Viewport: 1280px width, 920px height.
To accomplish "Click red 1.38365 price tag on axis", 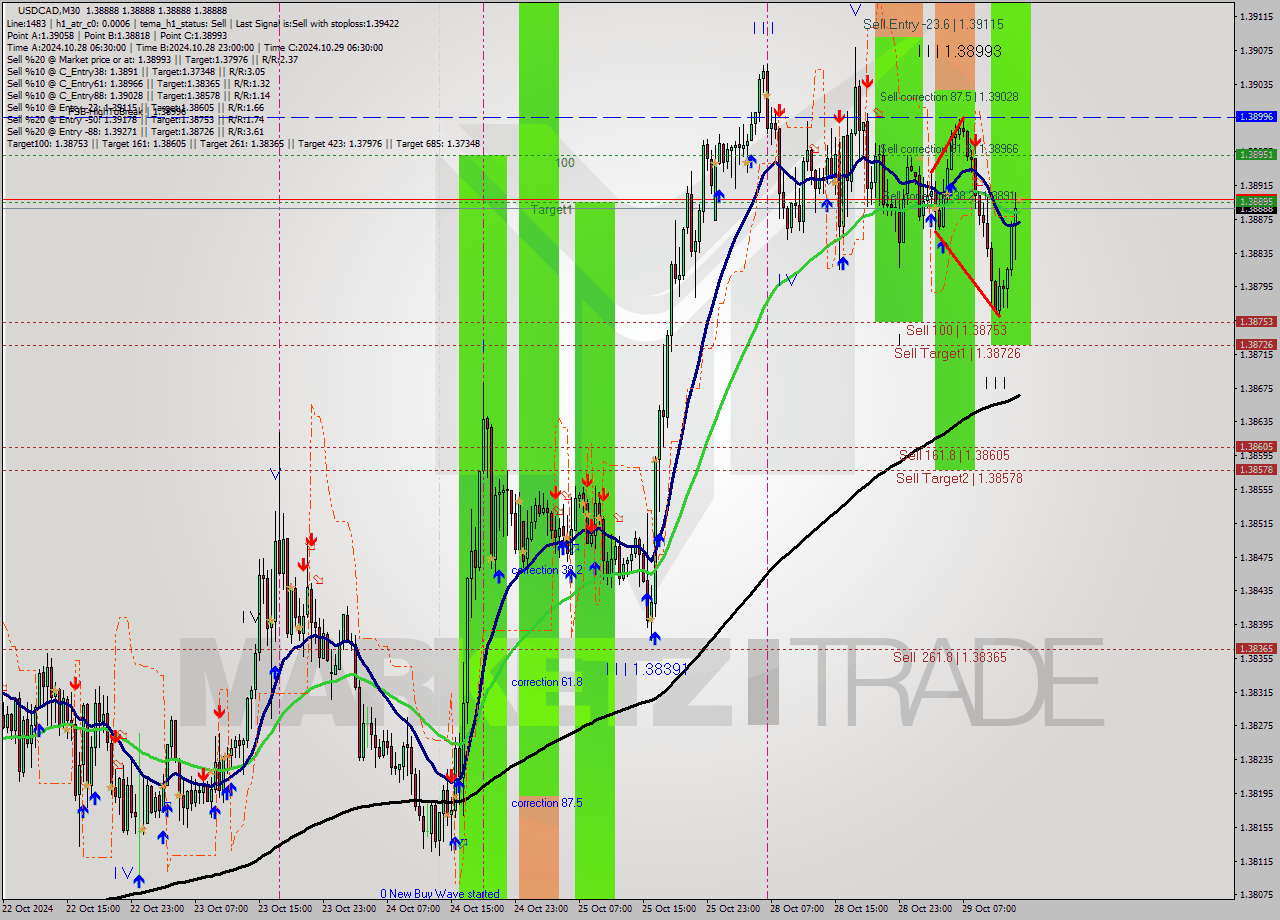I will tap(1255, 649).
